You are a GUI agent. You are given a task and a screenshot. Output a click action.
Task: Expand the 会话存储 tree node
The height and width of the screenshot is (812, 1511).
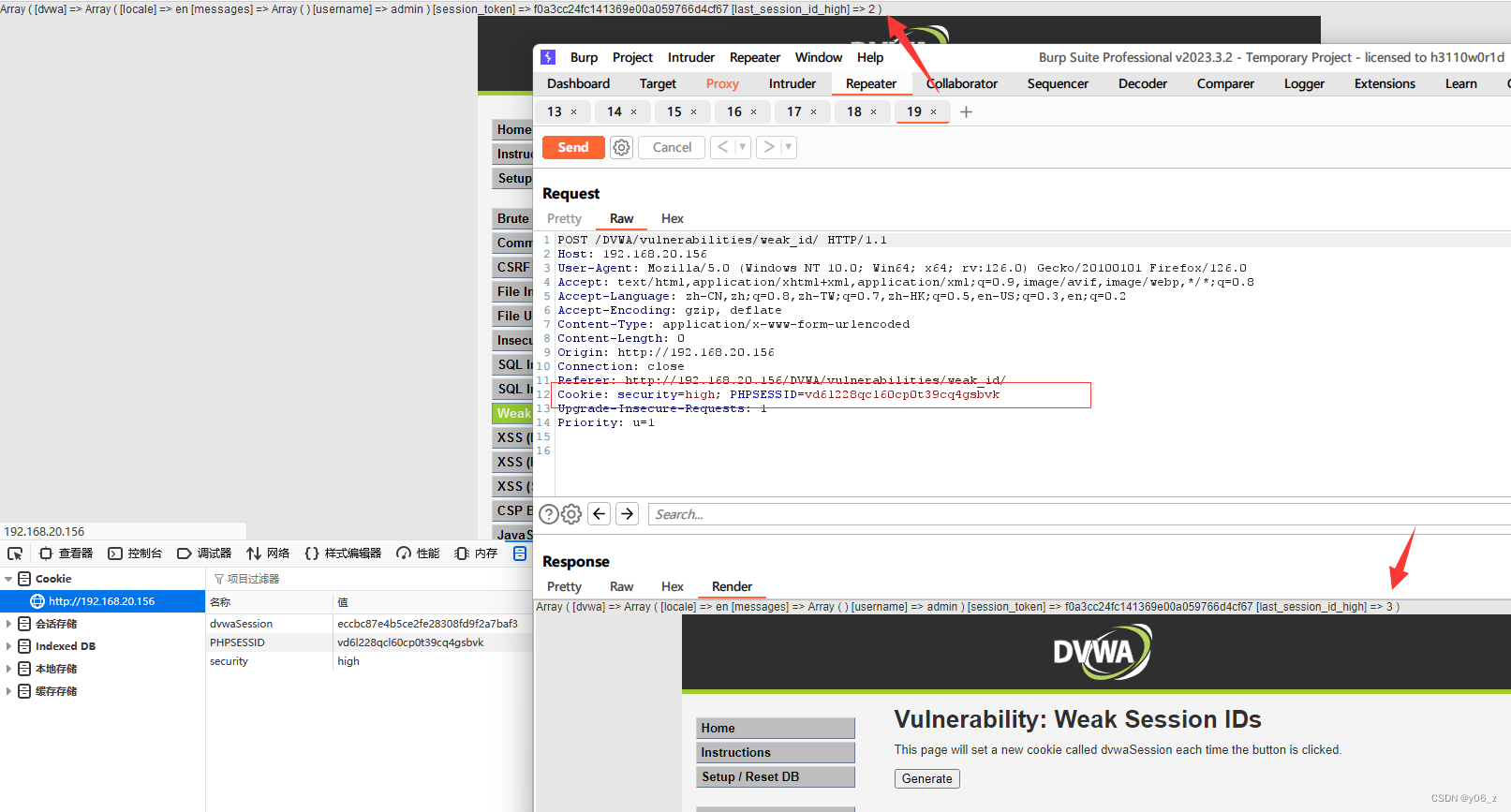[x=8, y=624]
